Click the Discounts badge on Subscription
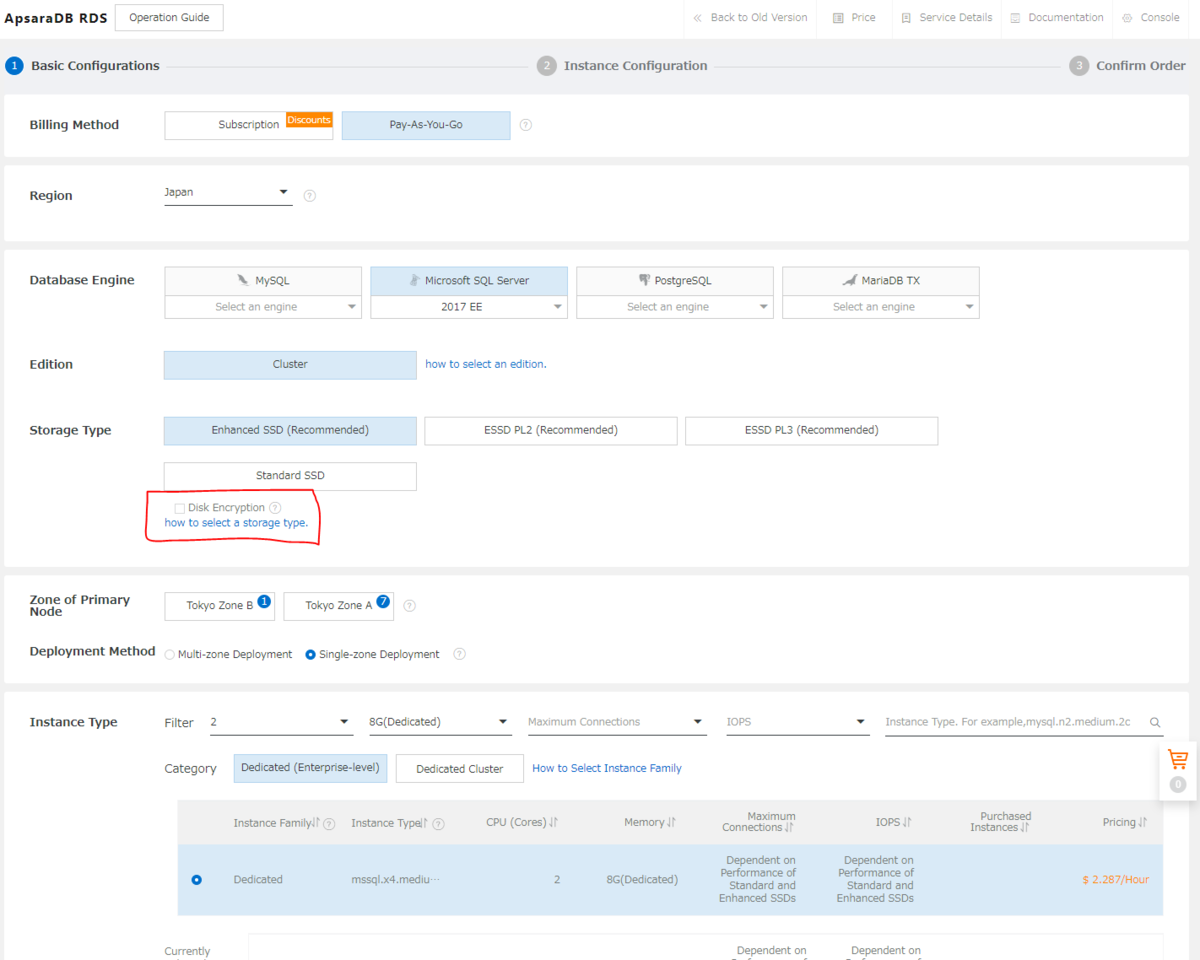Viewport: 1200px width, 960px height. (x=309, y=120)
